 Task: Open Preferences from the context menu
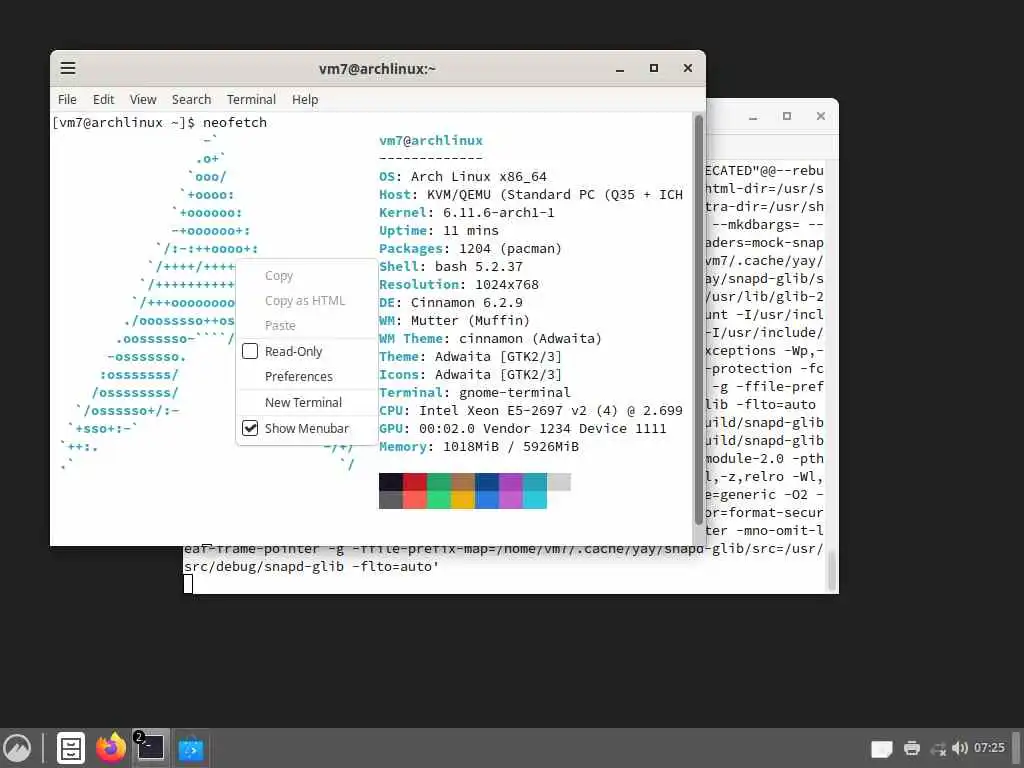click(306, 376)
